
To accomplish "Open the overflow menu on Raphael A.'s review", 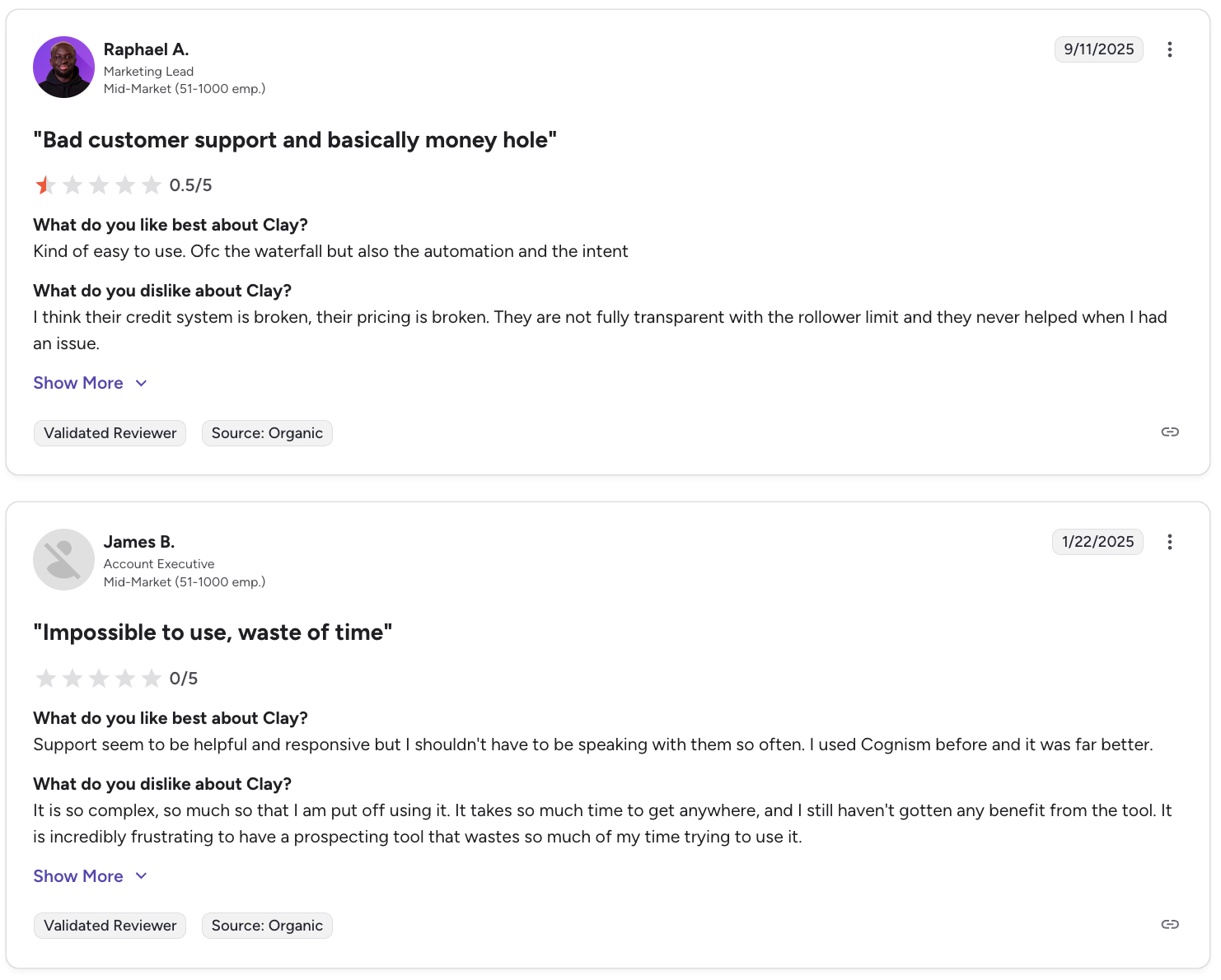I will coord(1170,49).
